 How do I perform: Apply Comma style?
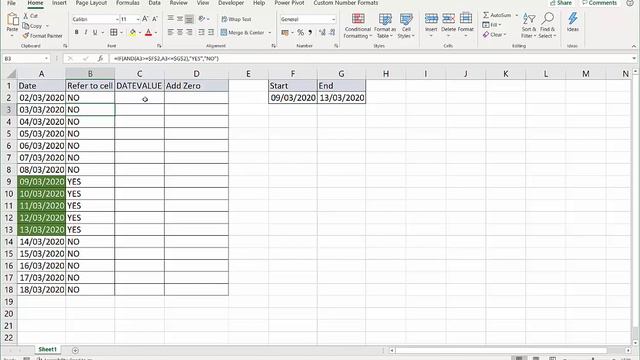point(310,32)
